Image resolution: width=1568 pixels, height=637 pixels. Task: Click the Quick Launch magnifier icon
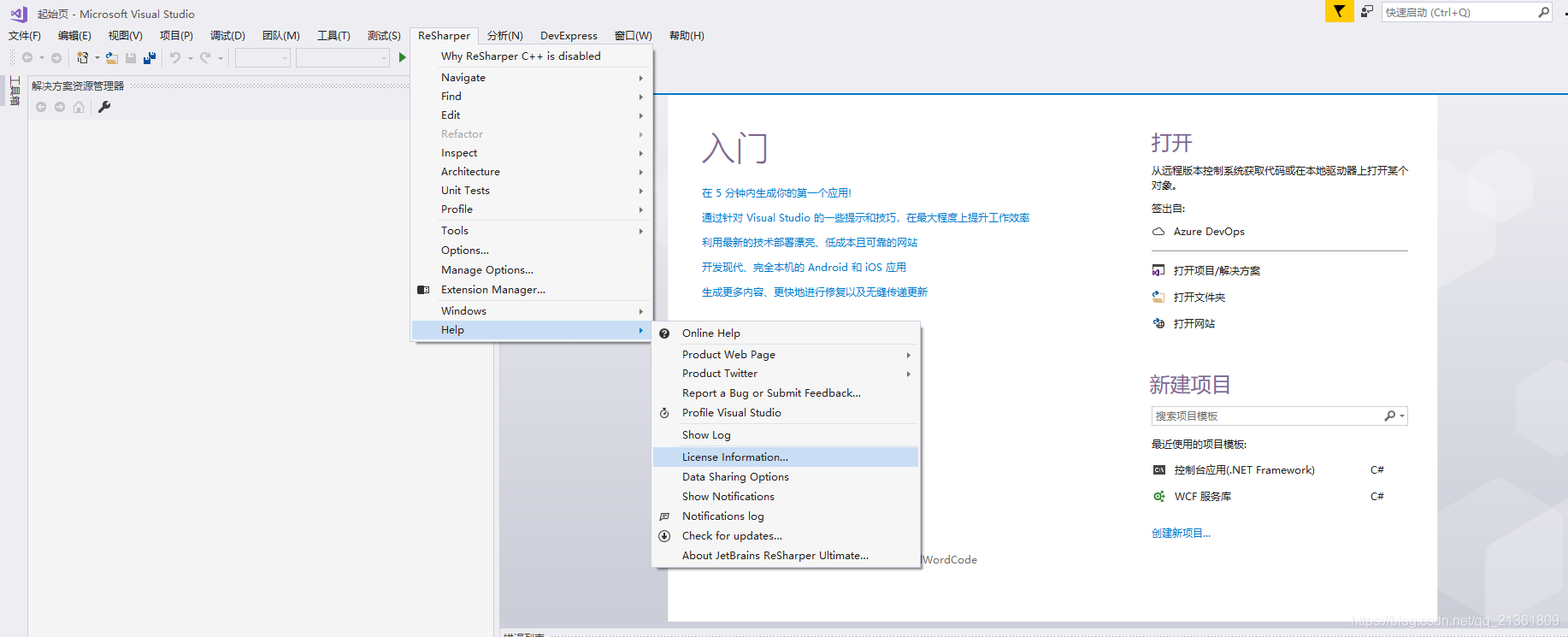(x=1543, y=12)
